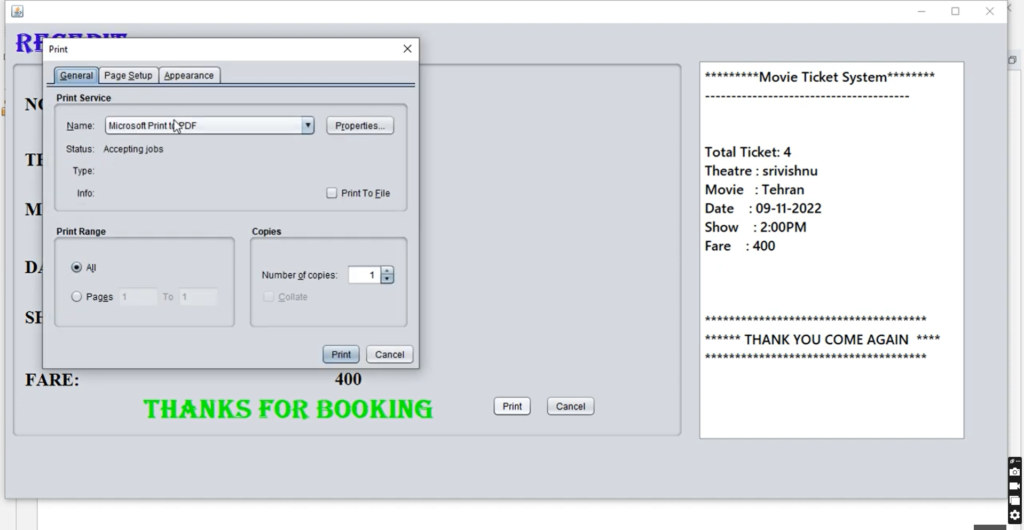Click the 'Print Service' section label
Image resolution: width=1024 pixels, height=530 pixels.
pyautogui.click(x=84, y=98)
